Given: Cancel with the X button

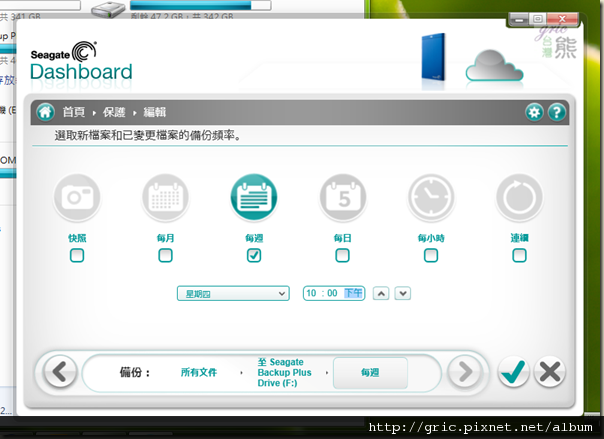Looking at the screenshot, I should (x=550, y=372).
